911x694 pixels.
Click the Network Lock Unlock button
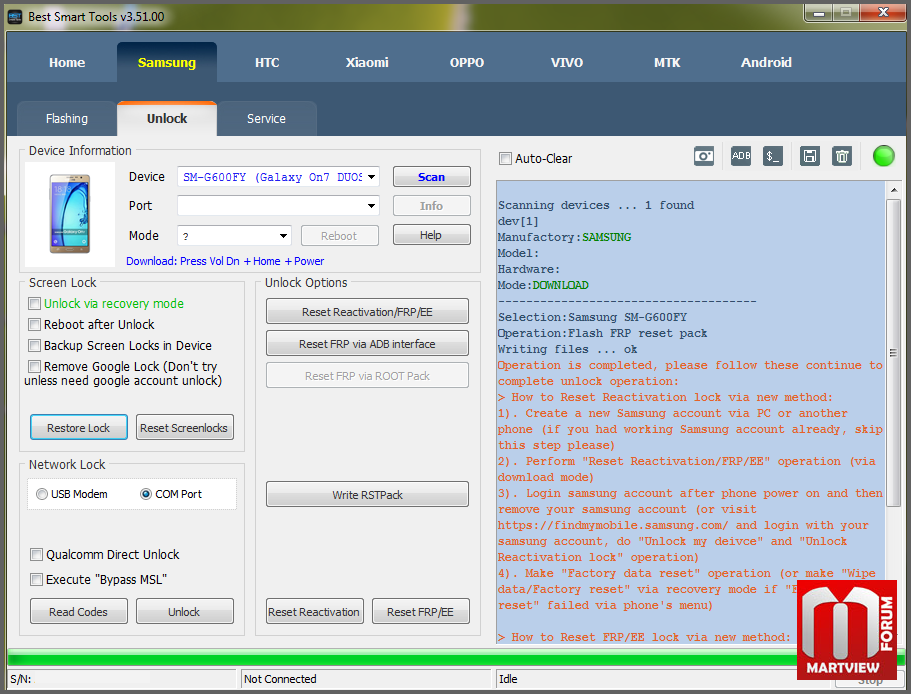185,612
